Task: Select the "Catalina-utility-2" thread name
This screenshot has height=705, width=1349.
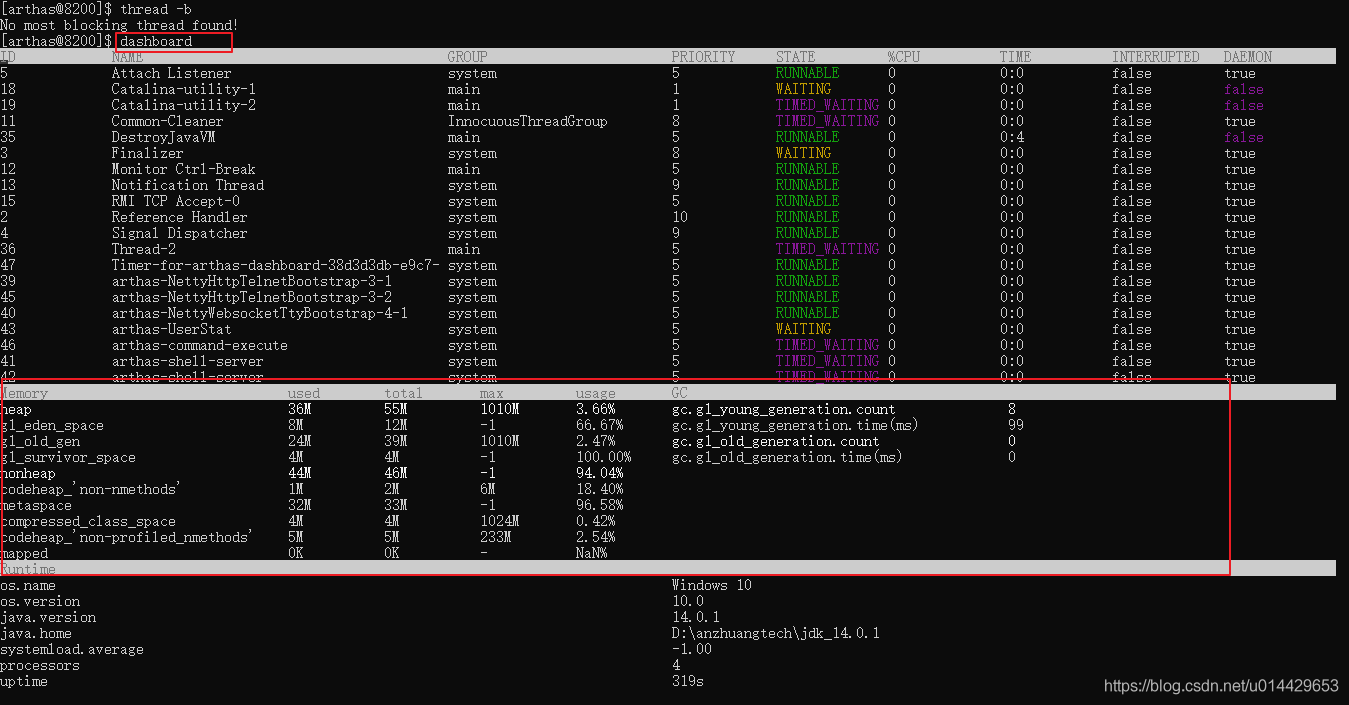Action: pos(183,105)
